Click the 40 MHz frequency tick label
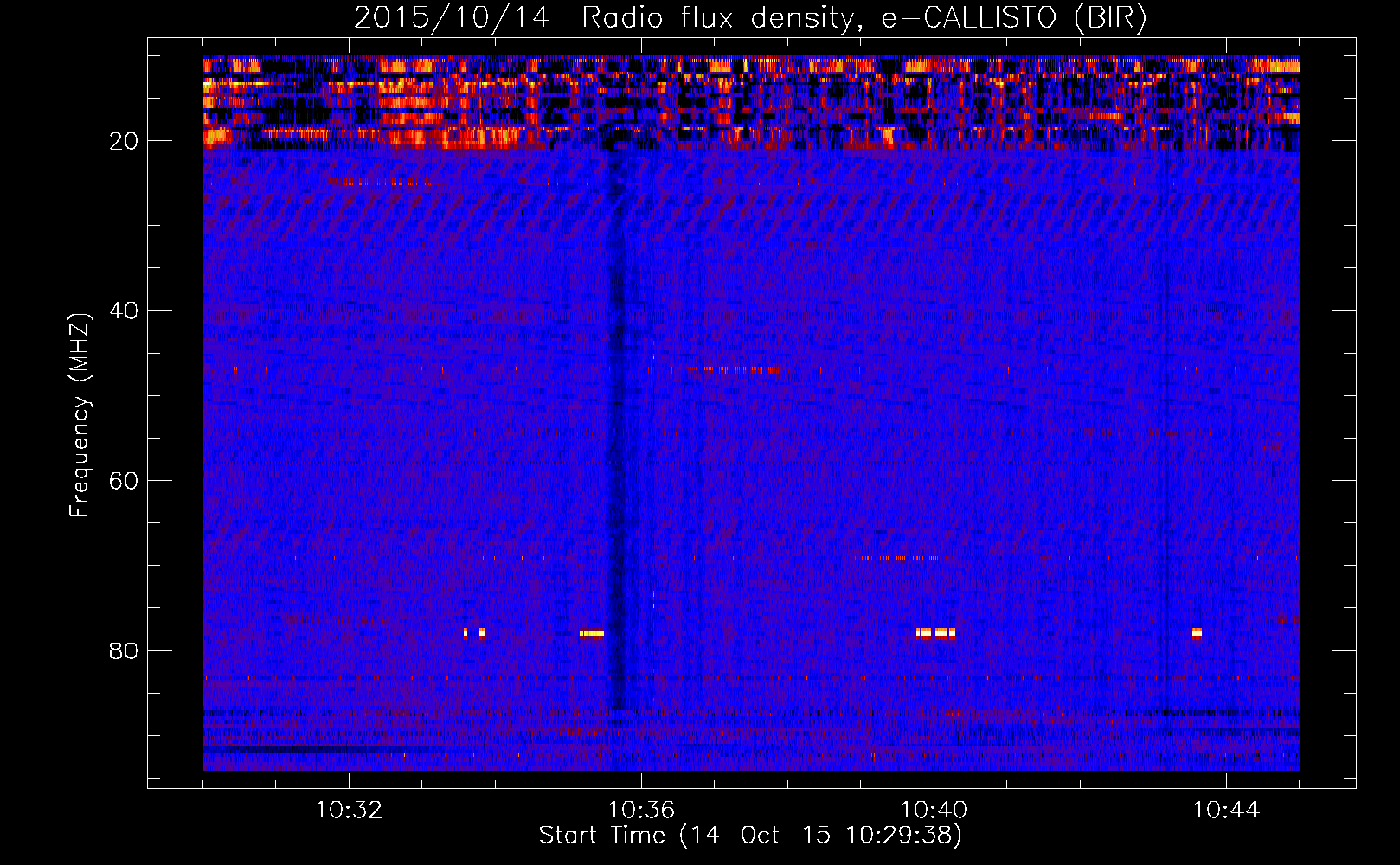The image size is (1400, 865). [x=124, y=311]
